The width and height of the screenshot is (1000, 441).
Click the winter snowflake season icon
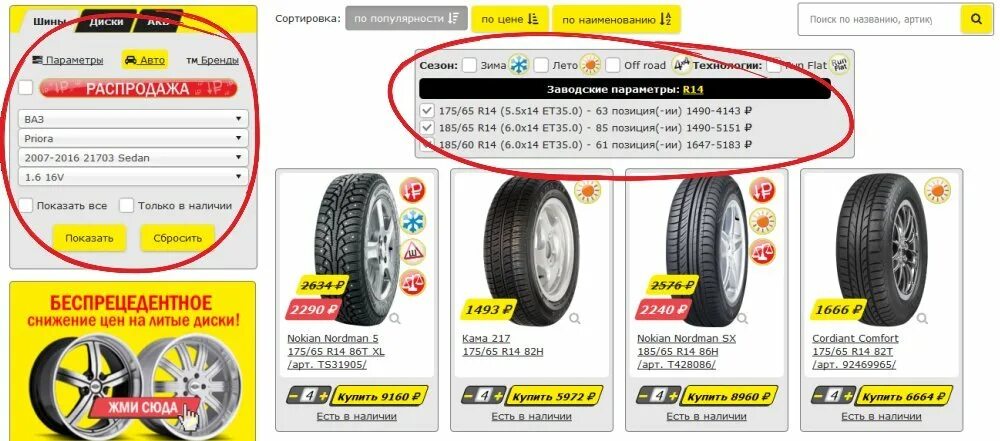519,64
